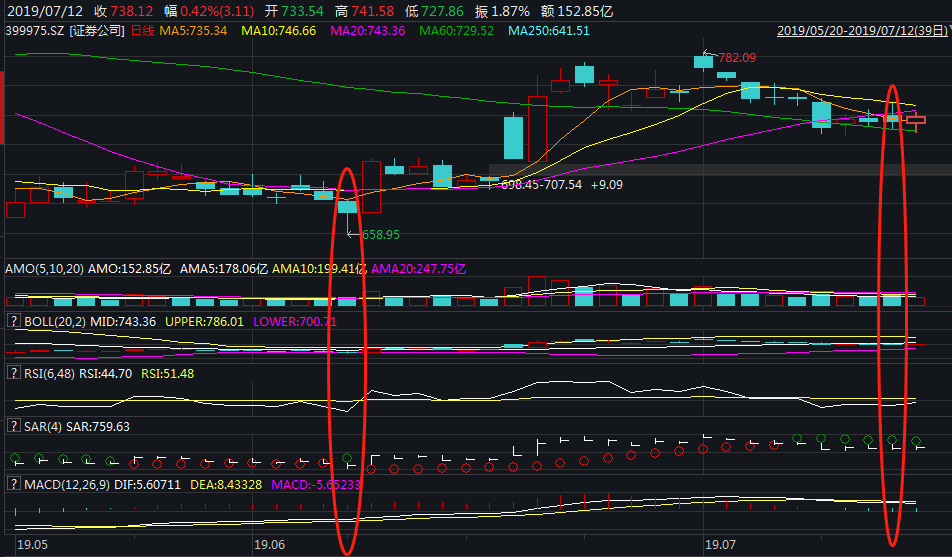Click the MA5:735.34 legend value

tap(193, 30)
